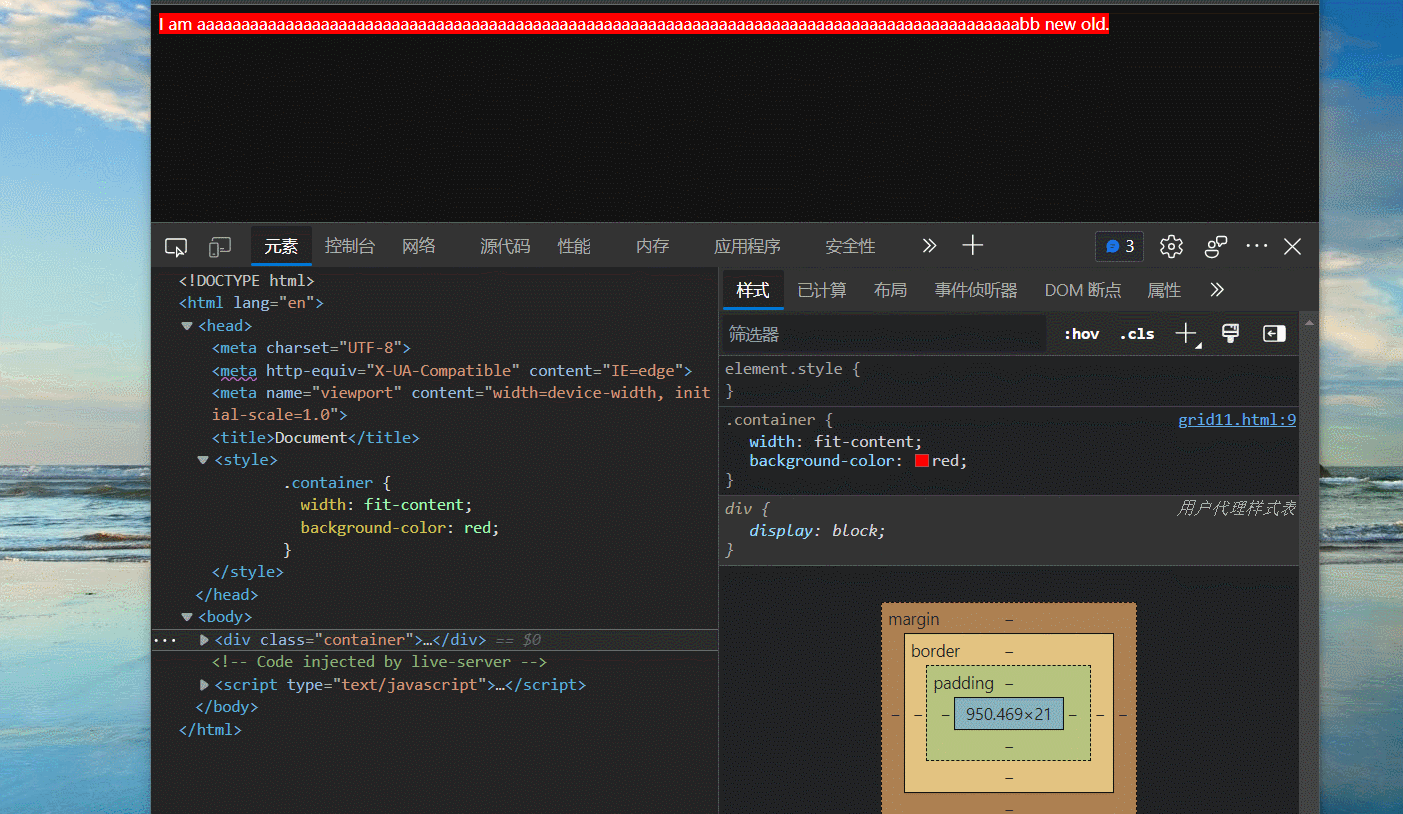Open the three-dot customize DevTools menu
This screenshot has height=814, width=1403.
tap(1257, 246)
